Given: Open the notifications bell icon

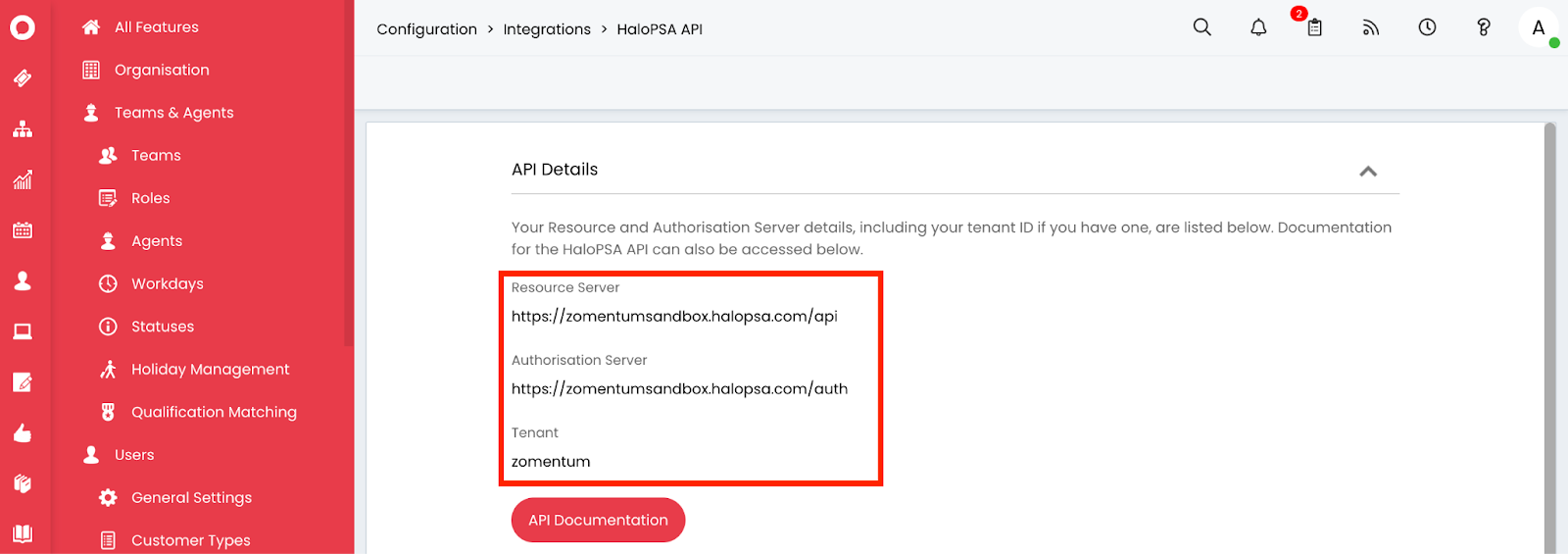Looking at the screenshot, I should (1258, 27).
